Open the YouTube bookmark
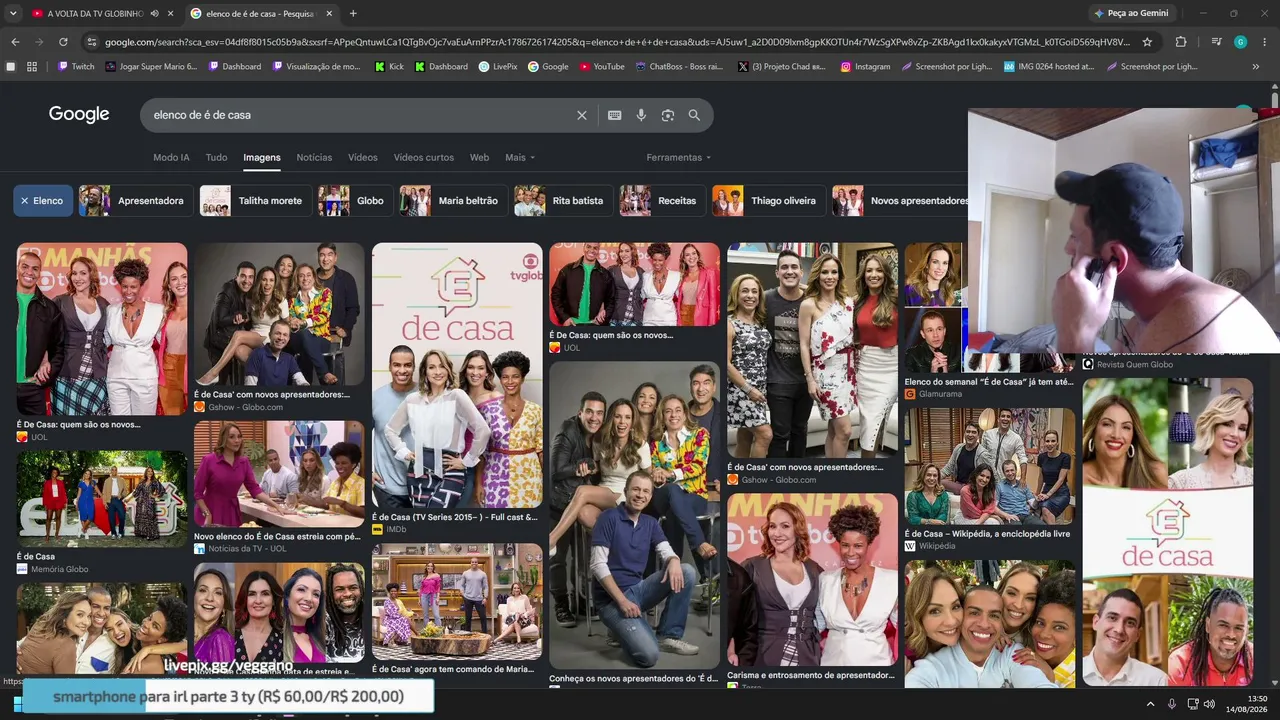 click(x=602, y=67)
